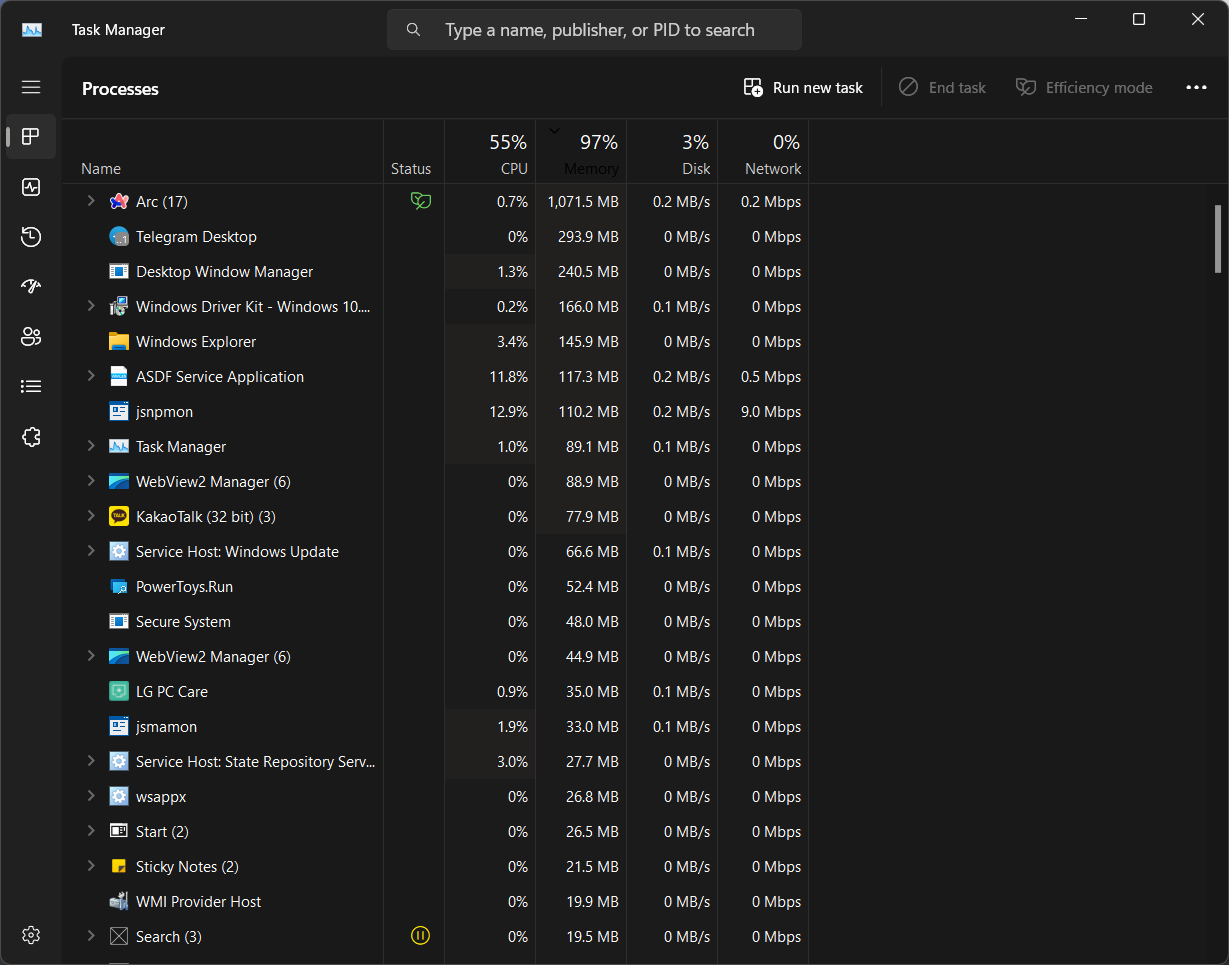This screenshot has height=965, width=1229.
Task: Click the wsappx gear icon
Action: pos(119,796)
